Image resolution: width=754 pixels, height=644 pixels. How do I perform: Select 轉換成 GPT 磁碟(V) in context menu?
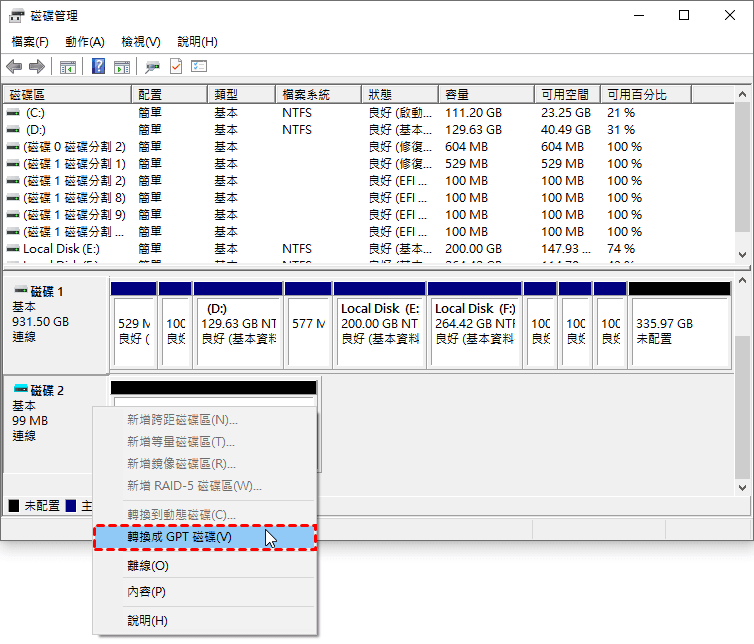(x=180, y=537)
